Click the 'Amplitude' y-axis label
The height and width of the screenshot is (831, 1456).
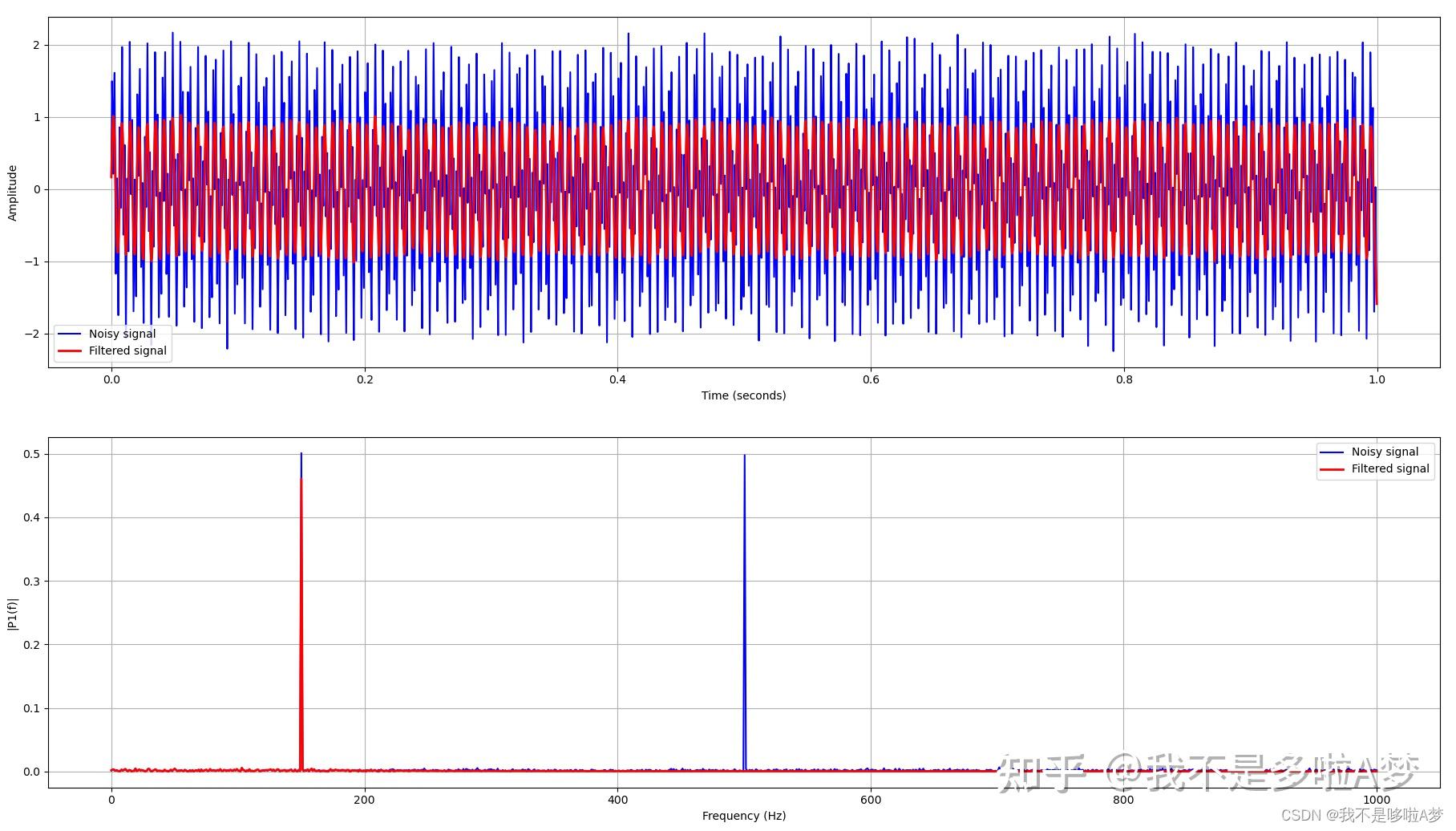pyautogui.click(x=12, y=193)
